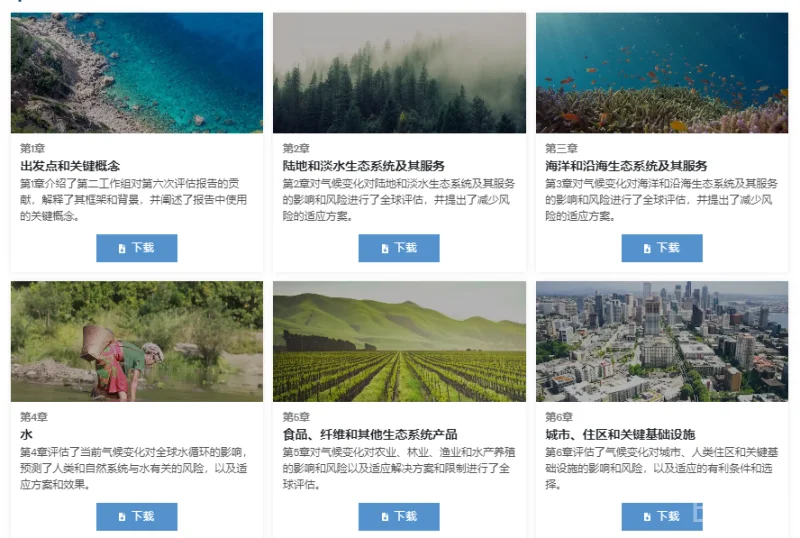Click the title 食品、纤维和其他生态系统产品

coord(370,434)
